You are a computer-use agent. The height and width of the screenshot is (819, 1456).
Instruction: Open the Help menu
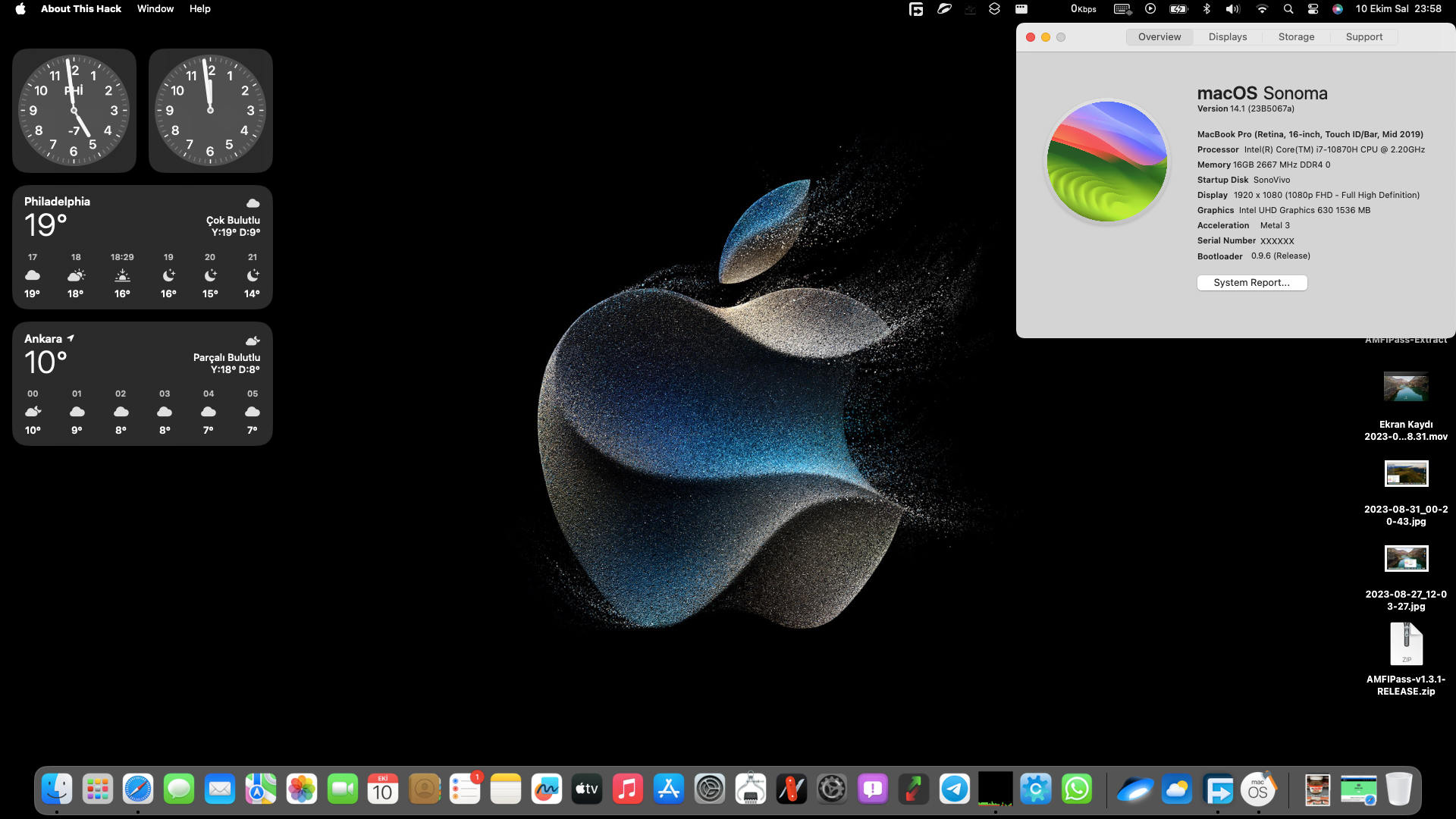199,8
